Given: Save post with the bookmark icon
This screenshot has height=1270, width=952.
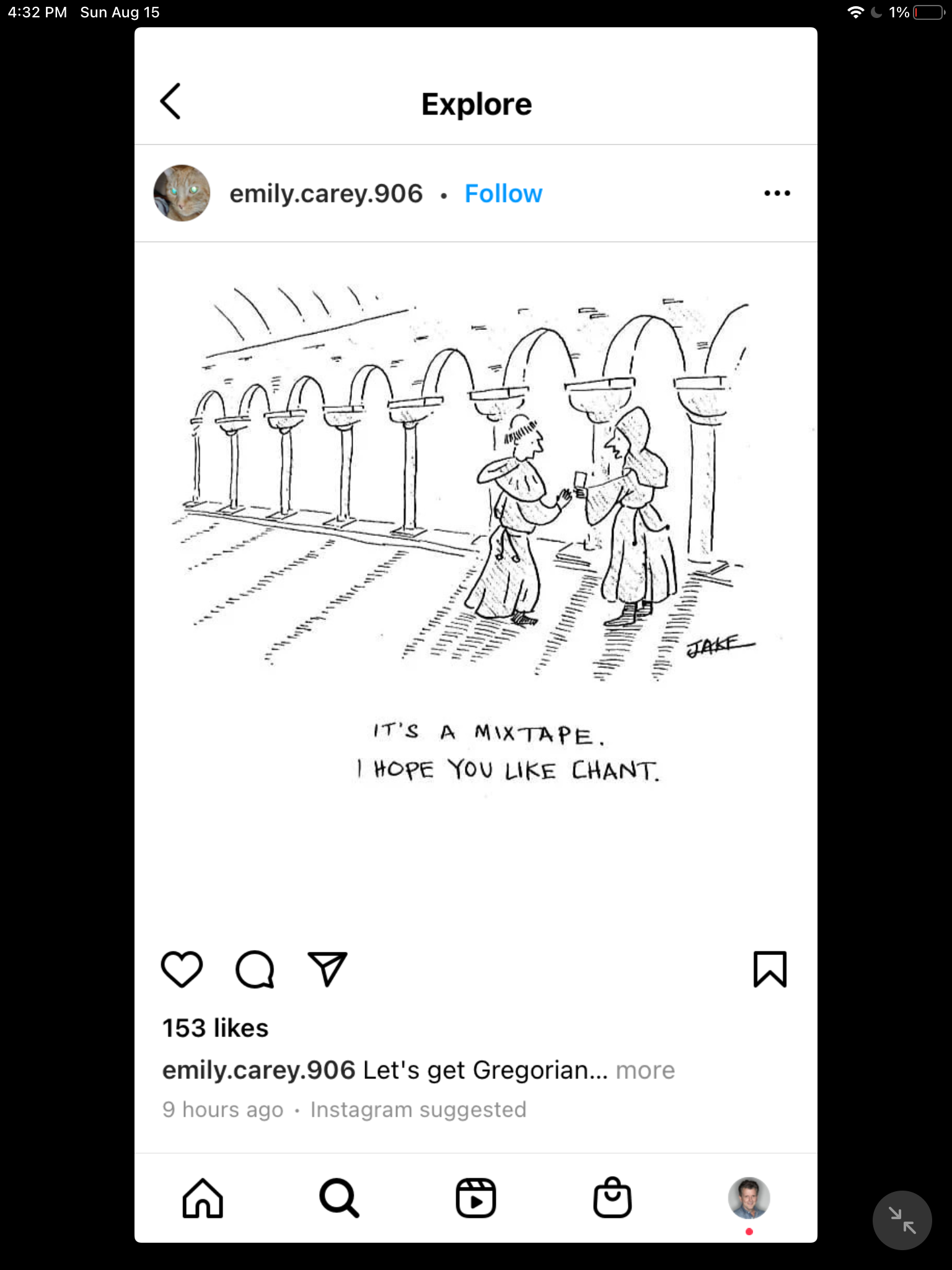Looking at the screenshot, I should click(770, 969).
